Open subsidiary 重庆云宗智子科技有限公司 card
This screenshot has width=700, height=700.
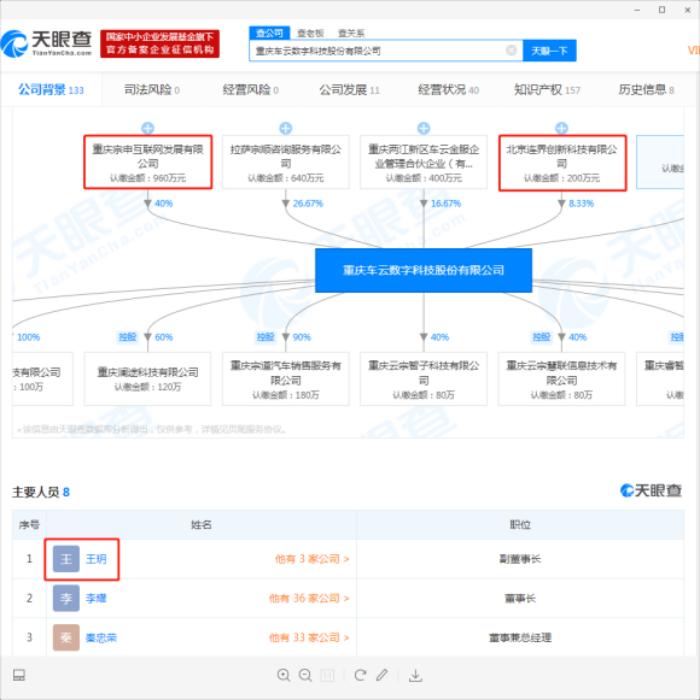tap(424, 379)
